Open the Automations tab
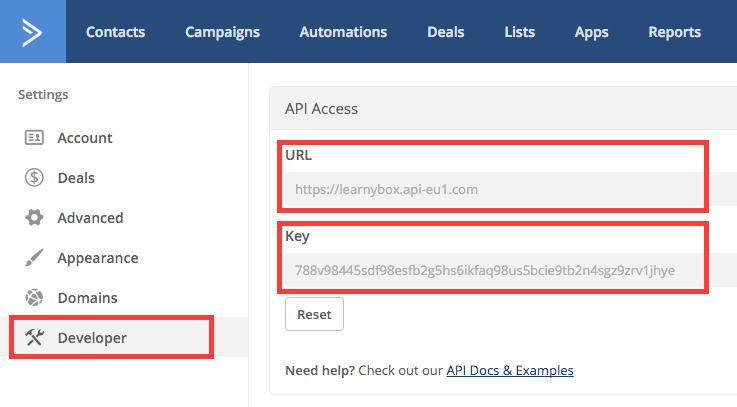Viewport: 737px width, 407px height. [343, 32]
